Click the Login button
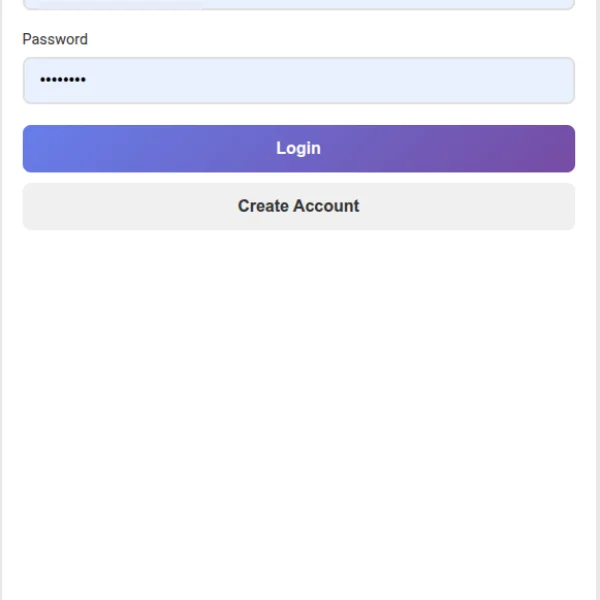Image resolution: width=600 pixels, height=600 pixels. coord(298,148)
